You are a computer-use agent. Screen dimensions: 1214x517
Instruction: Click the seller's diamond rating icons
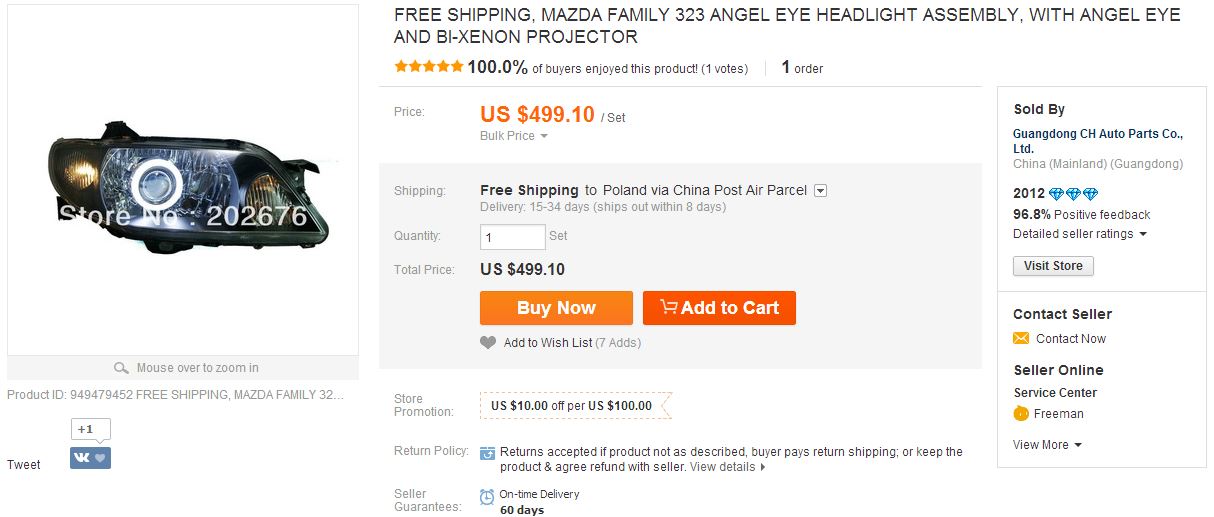(1074, 194)
